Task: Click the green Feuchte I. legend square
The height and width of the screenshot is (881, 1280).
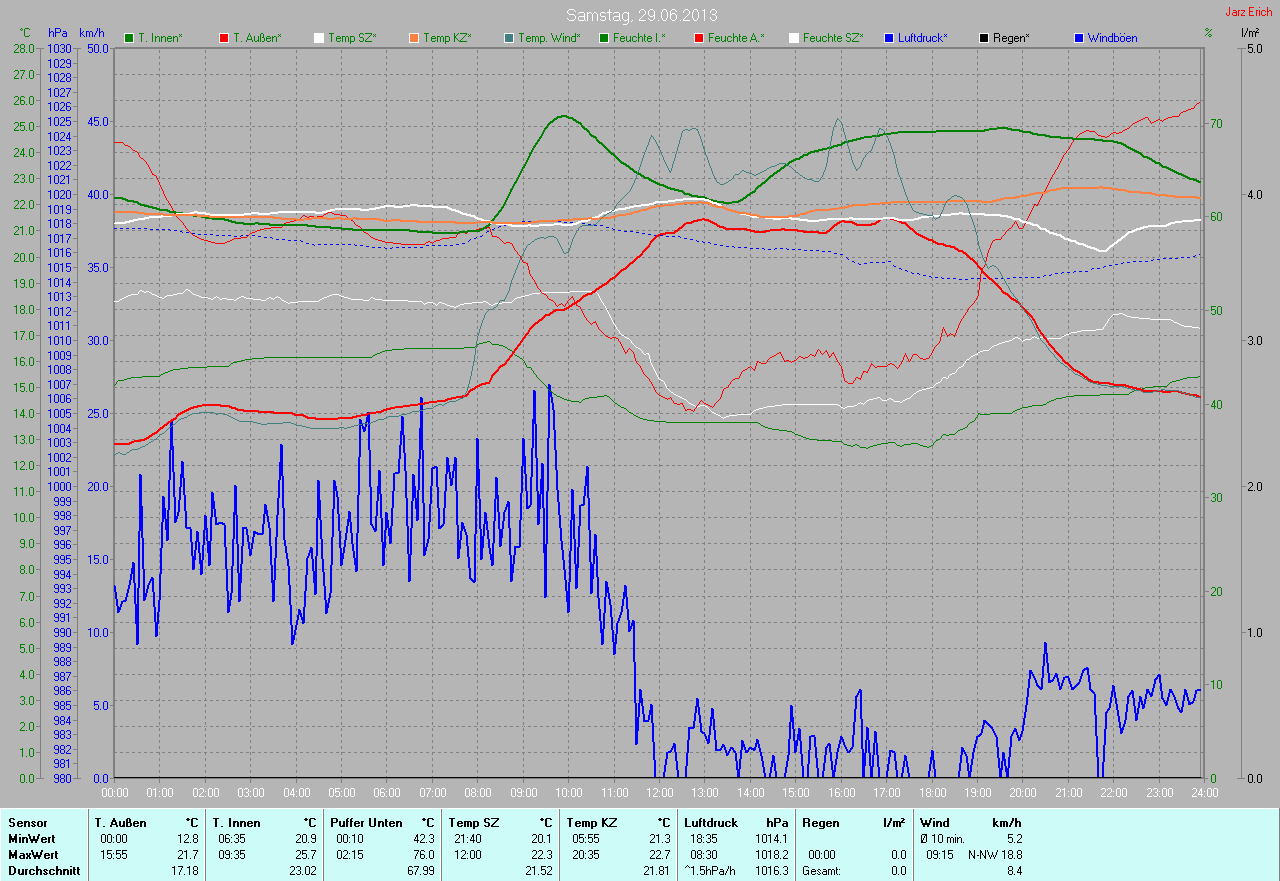Action: 603,38
